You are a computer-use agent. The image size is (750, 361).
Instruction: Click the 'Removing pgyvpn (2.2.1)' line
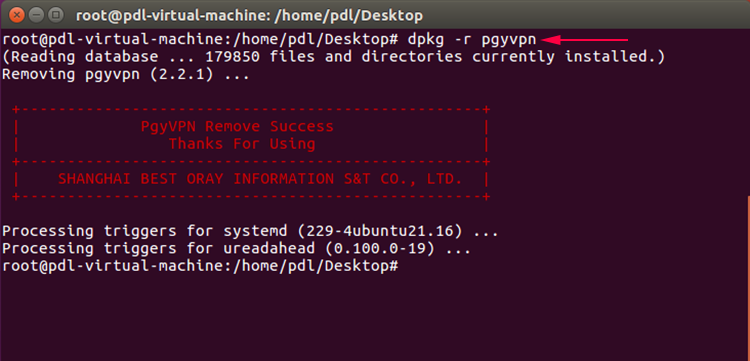[x=126, y=75]
